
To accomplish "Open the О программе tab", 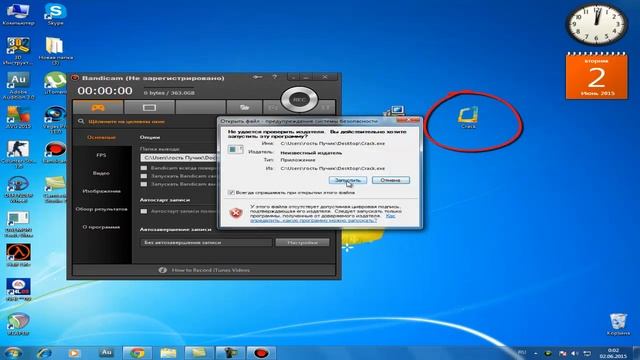I will pos(102,227).
